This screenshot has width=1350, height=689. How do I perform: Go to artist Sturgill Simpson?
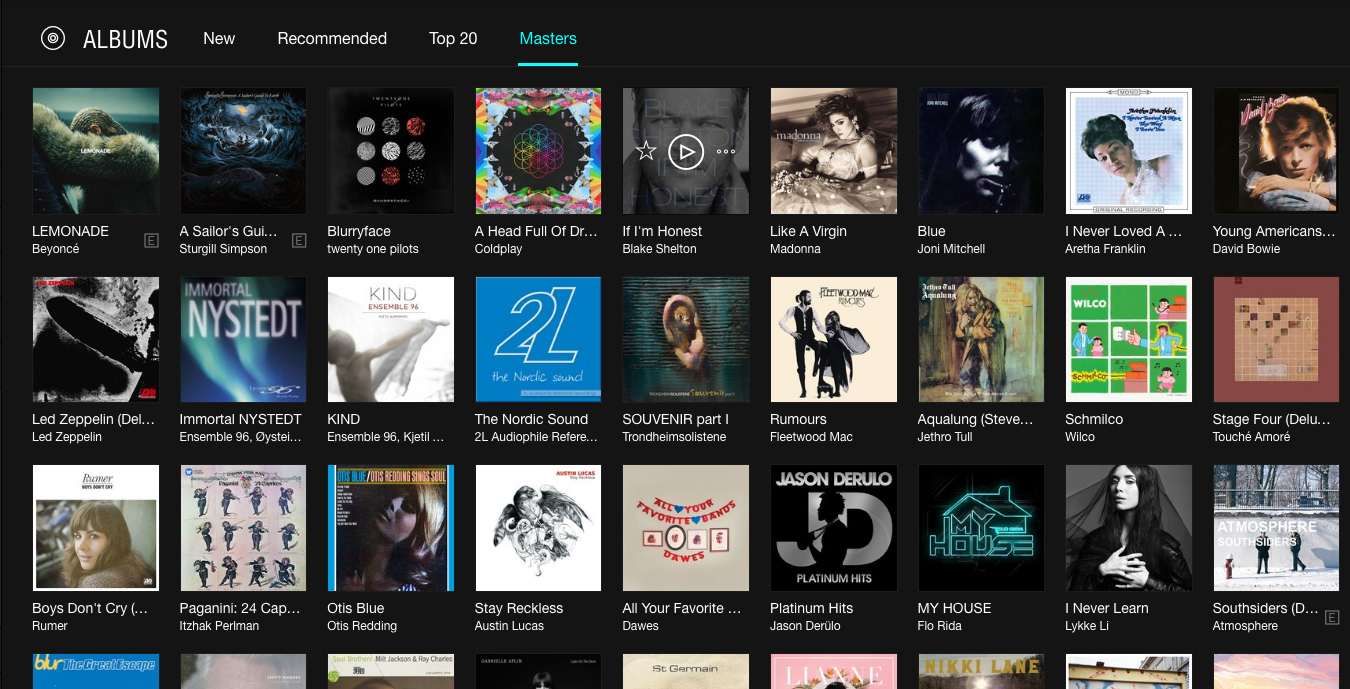(x=224, y=249)
